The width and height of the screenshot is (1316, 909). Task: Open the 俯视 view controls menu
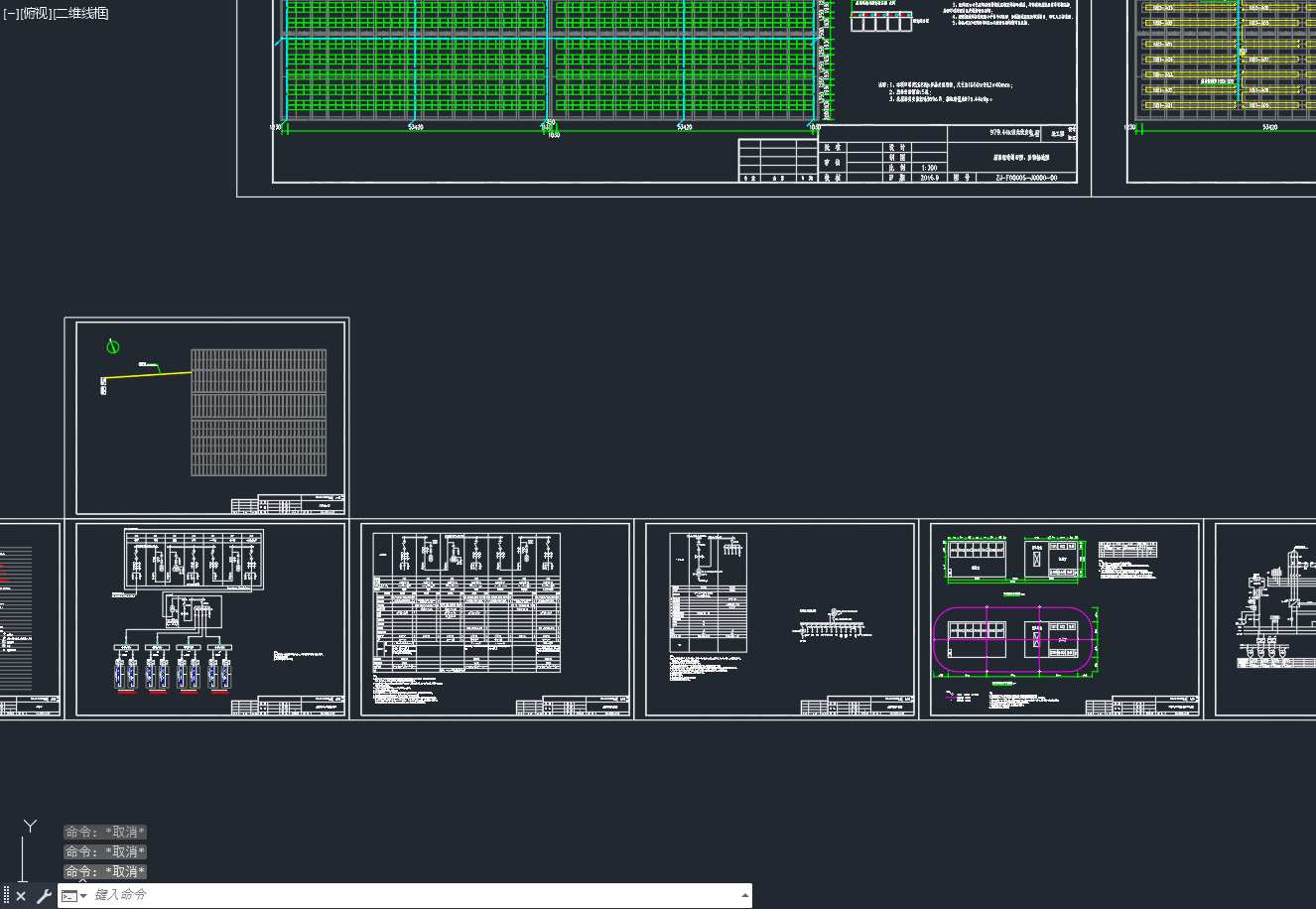coord(36,13)
